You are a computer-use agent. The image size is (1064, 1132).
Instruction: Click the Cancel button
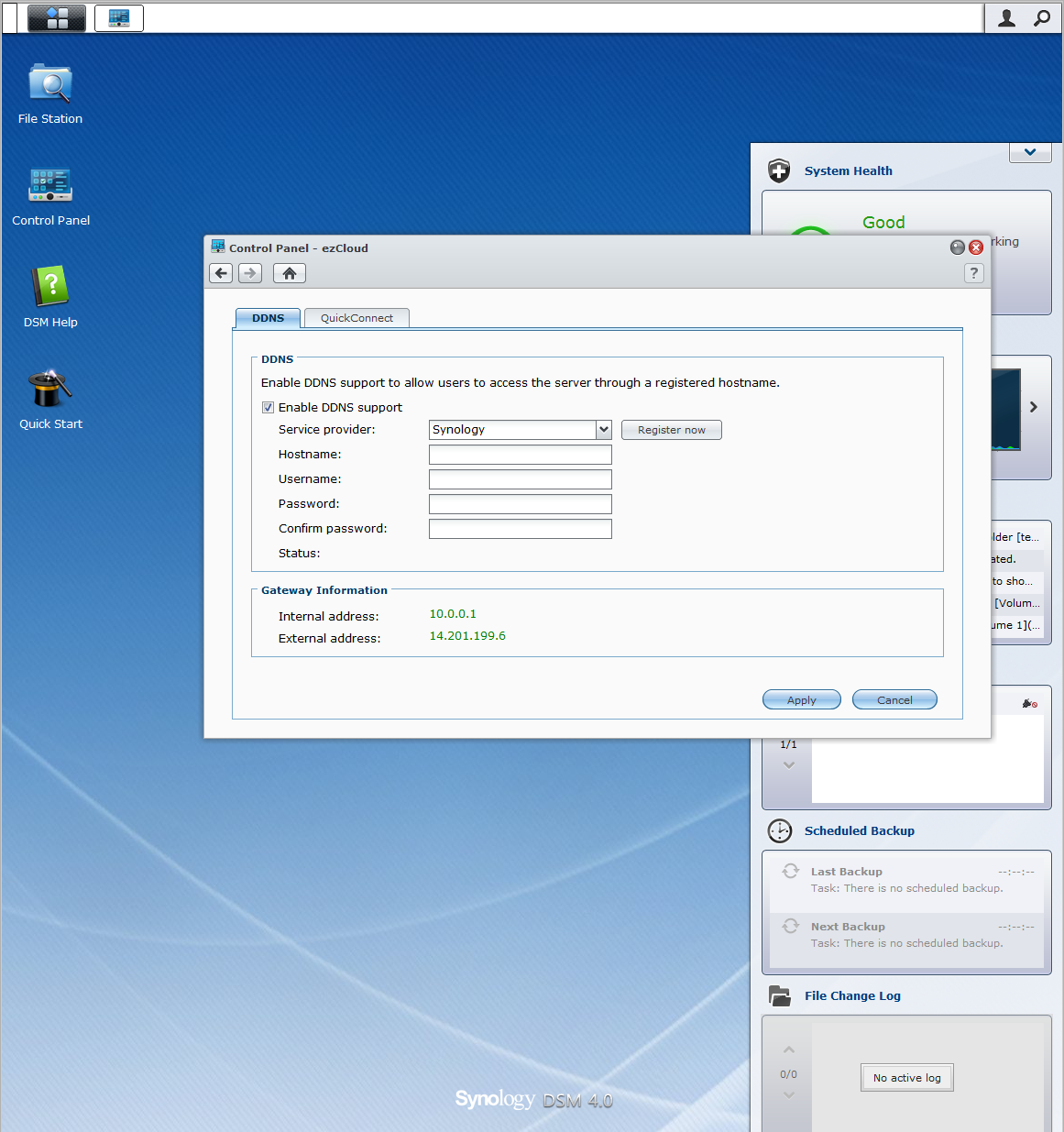point(894,699)
